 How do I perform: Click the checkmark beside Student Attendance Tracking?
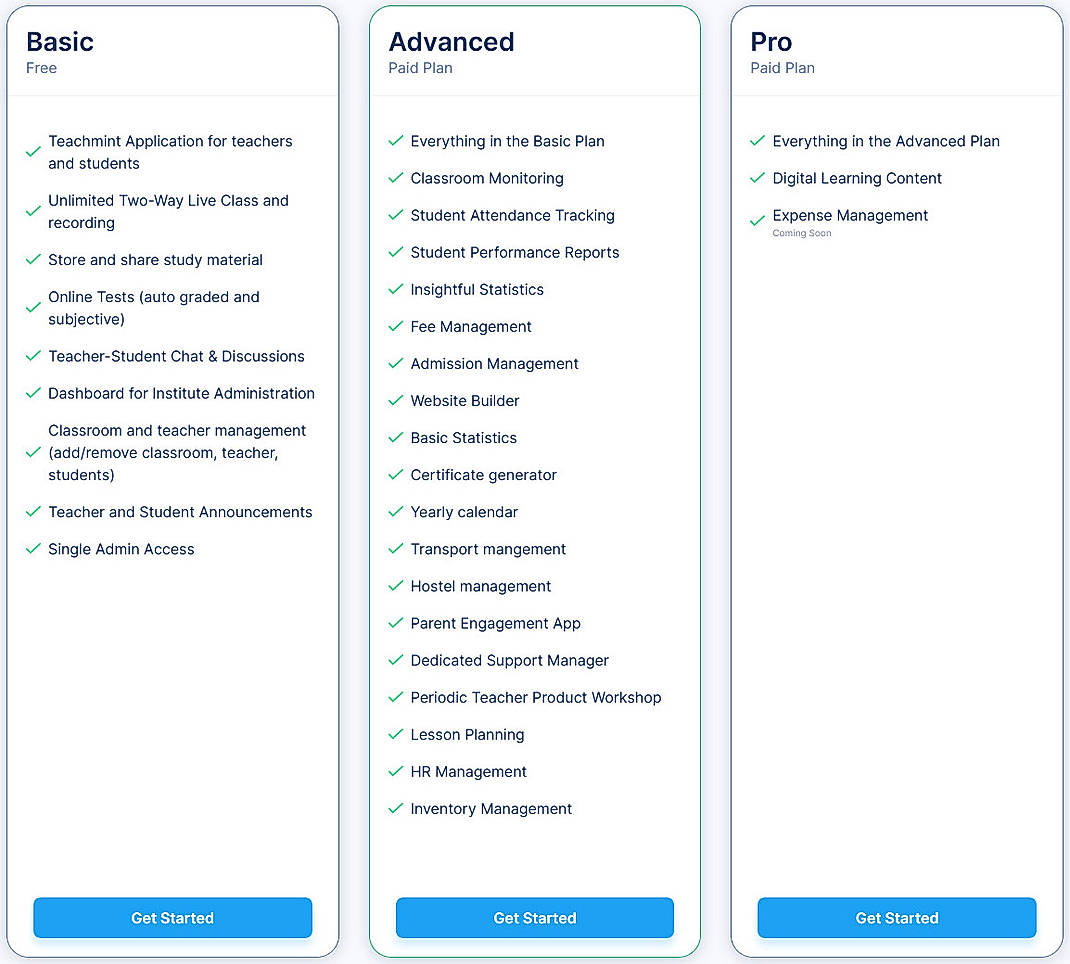coord(395,215)
